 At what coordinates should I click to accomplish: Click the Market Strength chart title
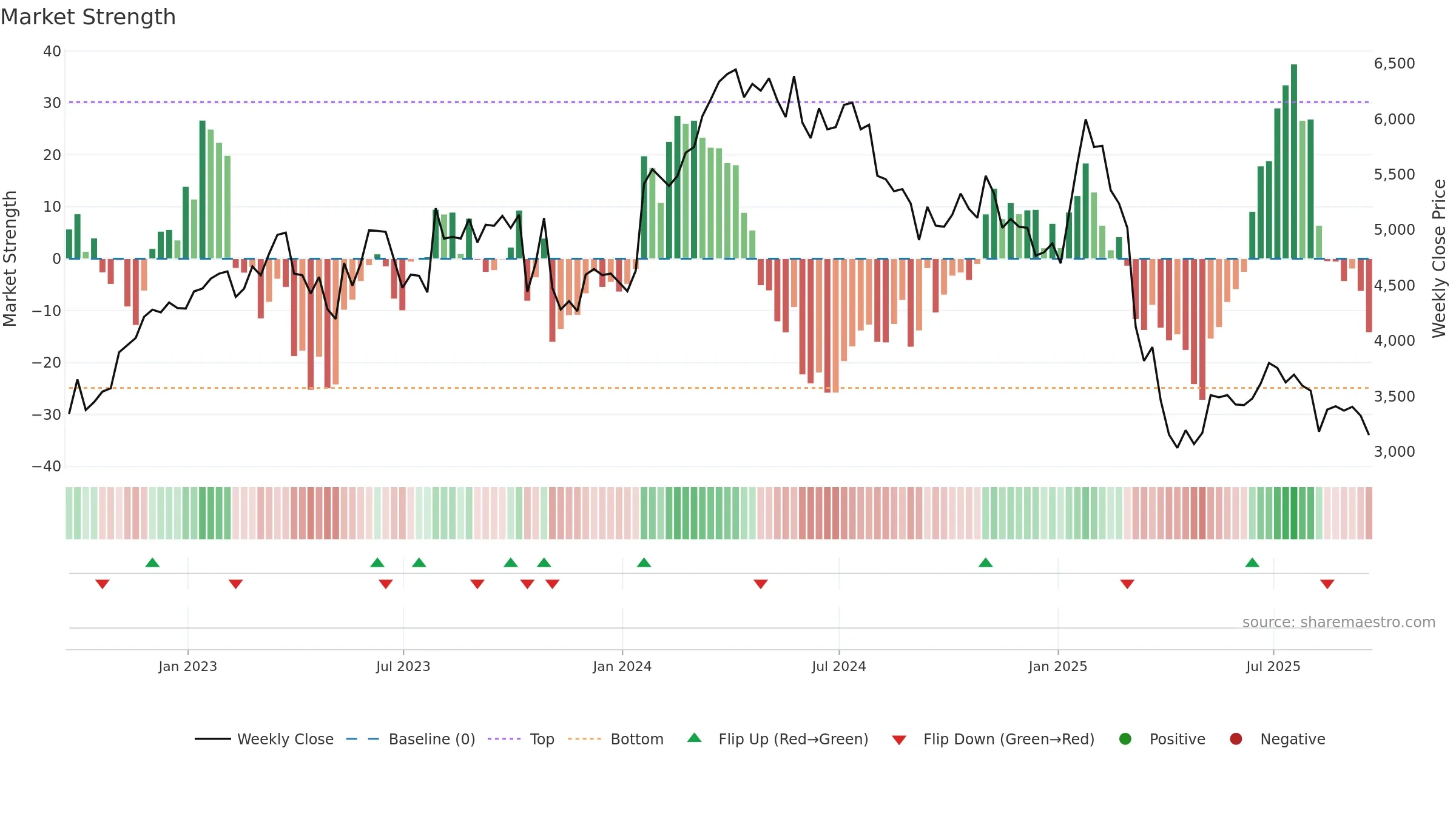88,17
